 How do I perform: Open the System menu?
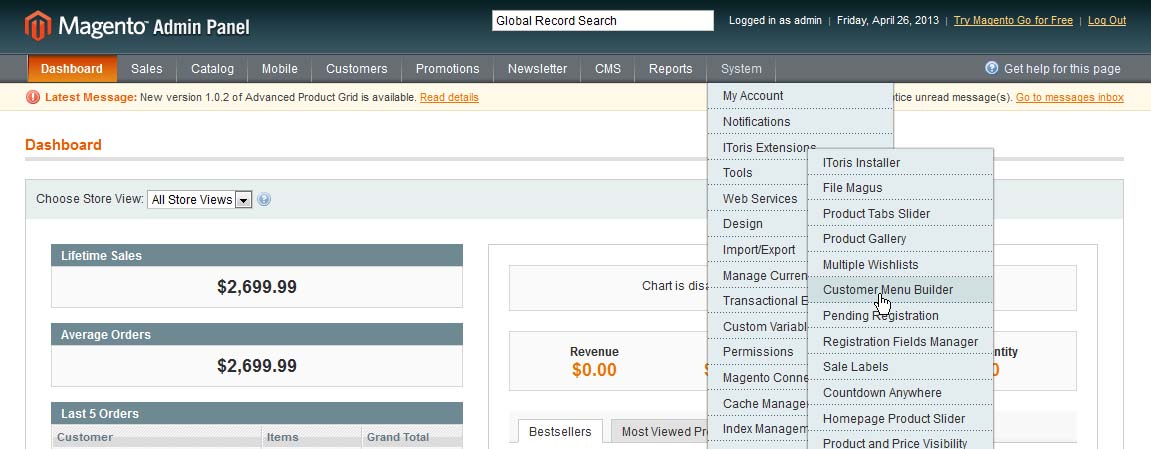pyautogui.click(x=741, y=69)
